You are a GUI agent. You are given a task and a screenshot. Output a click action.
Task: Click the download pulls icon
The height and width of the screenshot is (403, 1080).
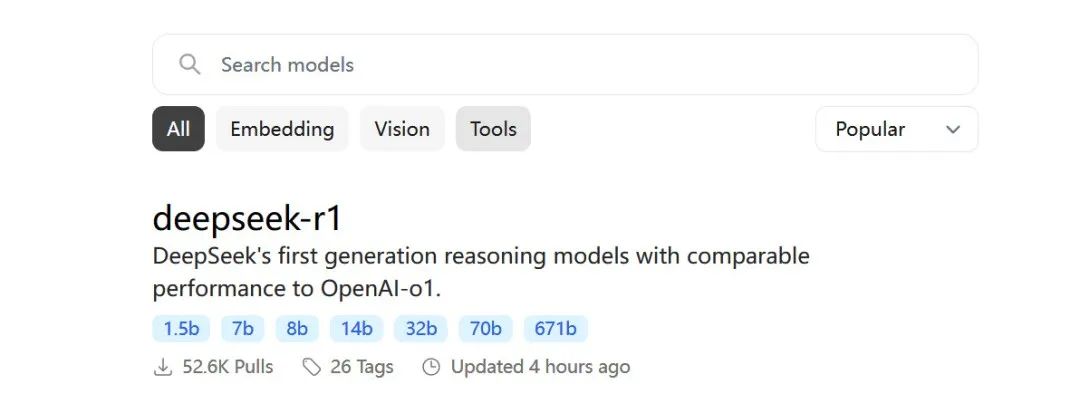point(163,367)
